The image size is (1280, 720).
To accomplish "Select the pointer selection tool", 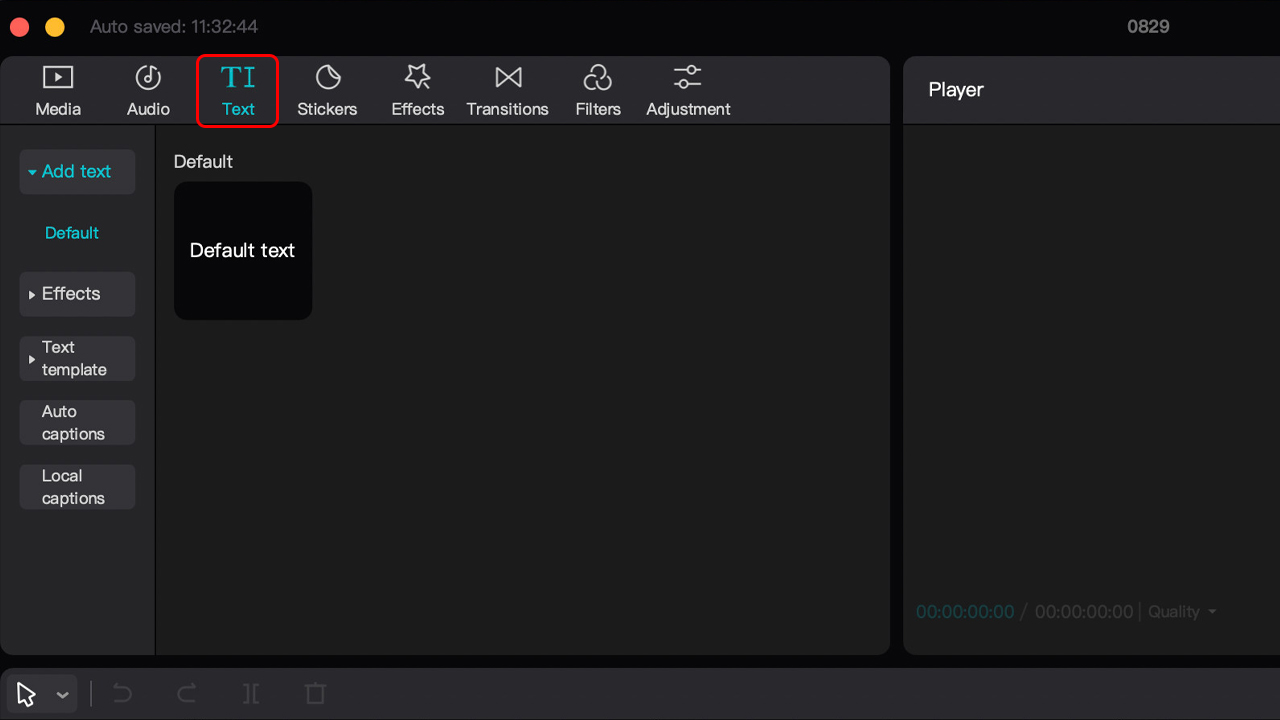I will click(x=27, y=694).
